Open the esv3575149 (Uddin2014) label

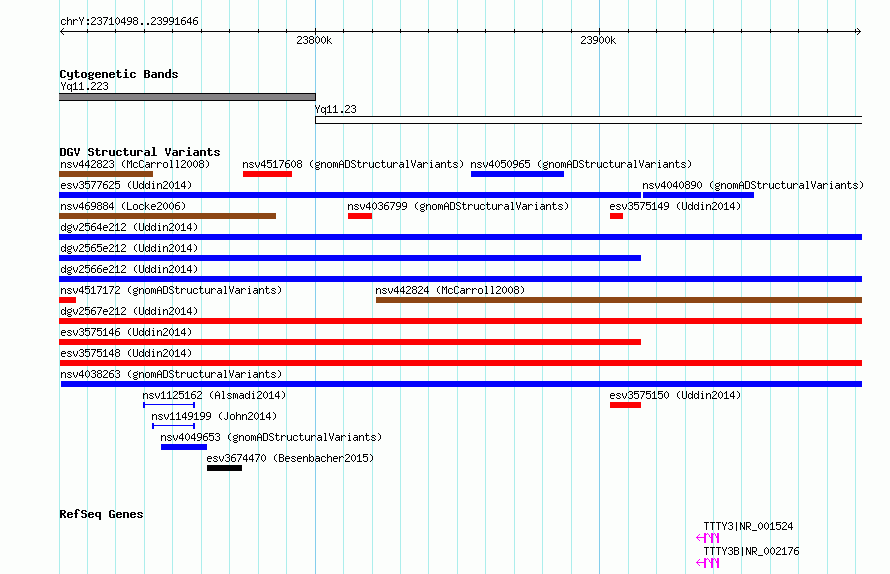click(675, 206)
